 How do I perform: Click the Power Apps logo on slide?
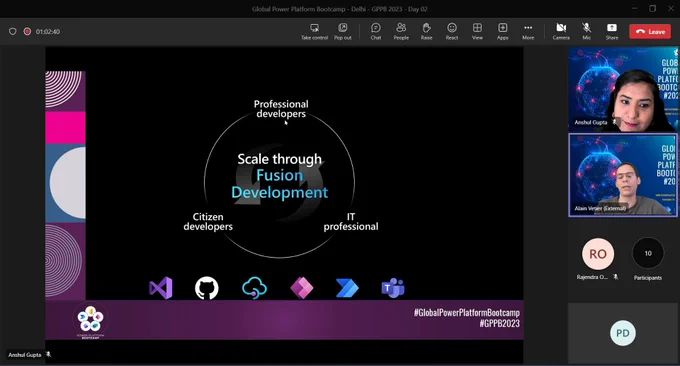302,288
